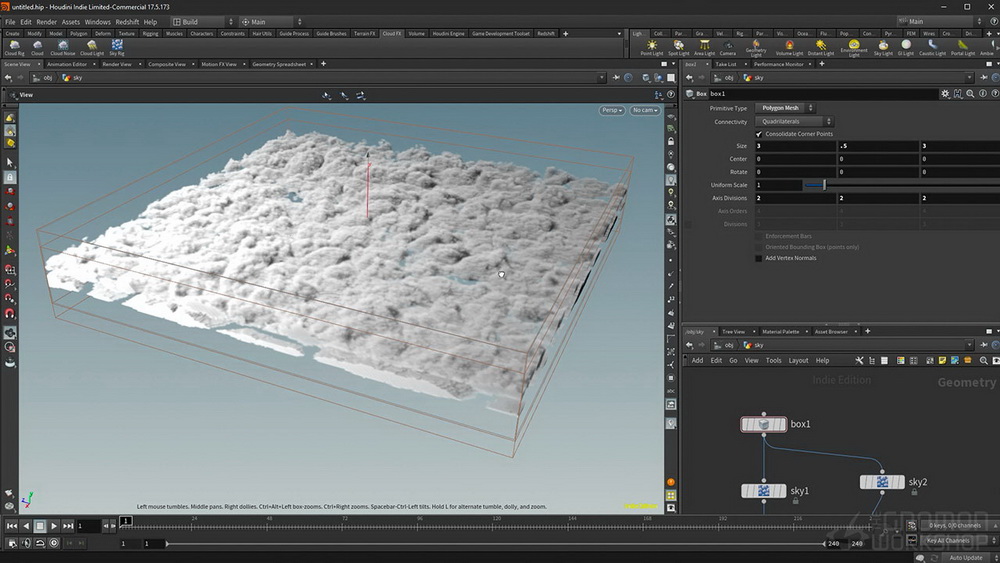Image resolution: width=1000 pixels, height=563 pixels.
Task: Toggle the pin on the viewport pane
Action: (616, 77)
